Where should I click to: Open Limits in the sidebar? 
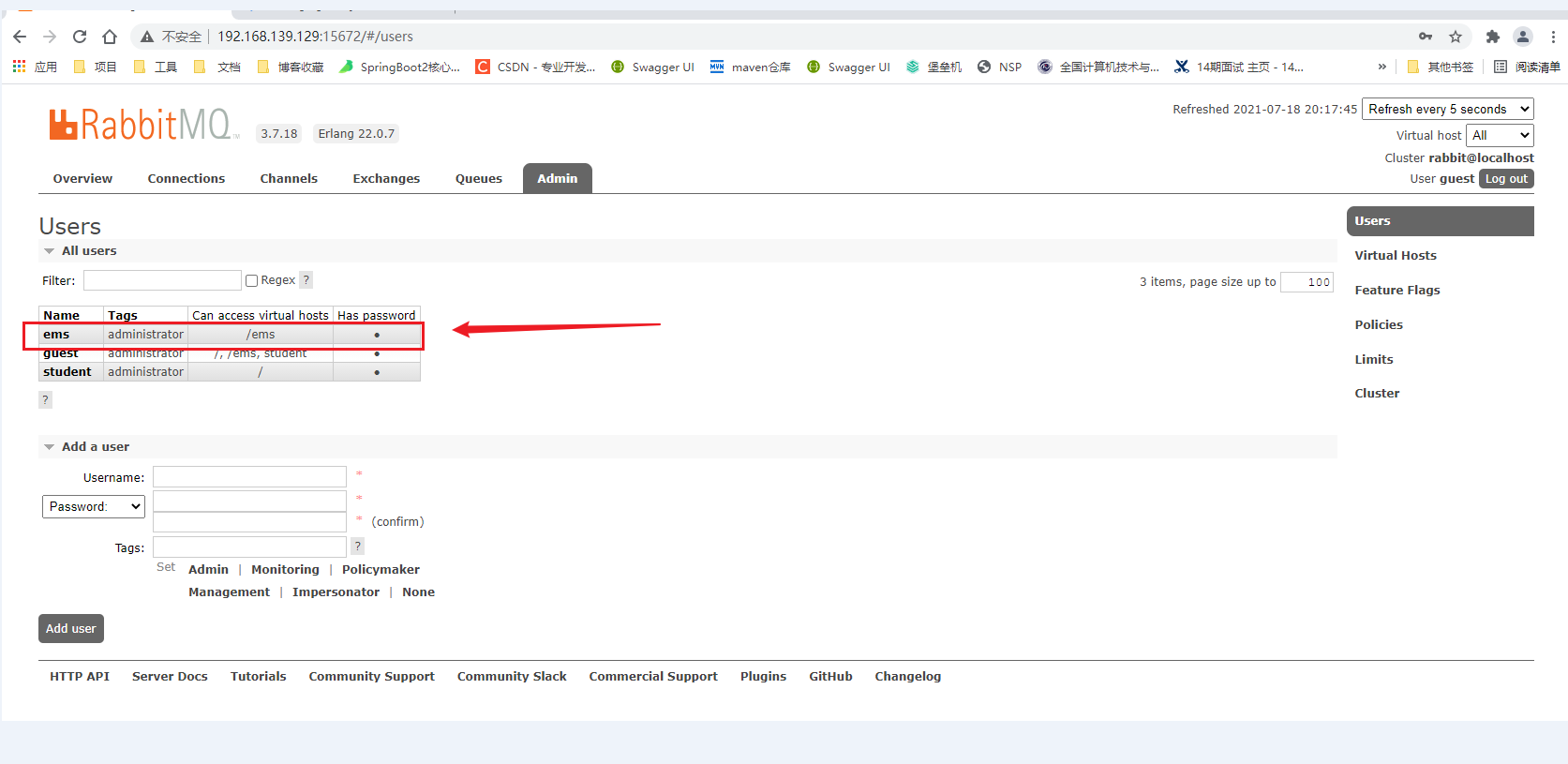click(x=1374, y=359)
